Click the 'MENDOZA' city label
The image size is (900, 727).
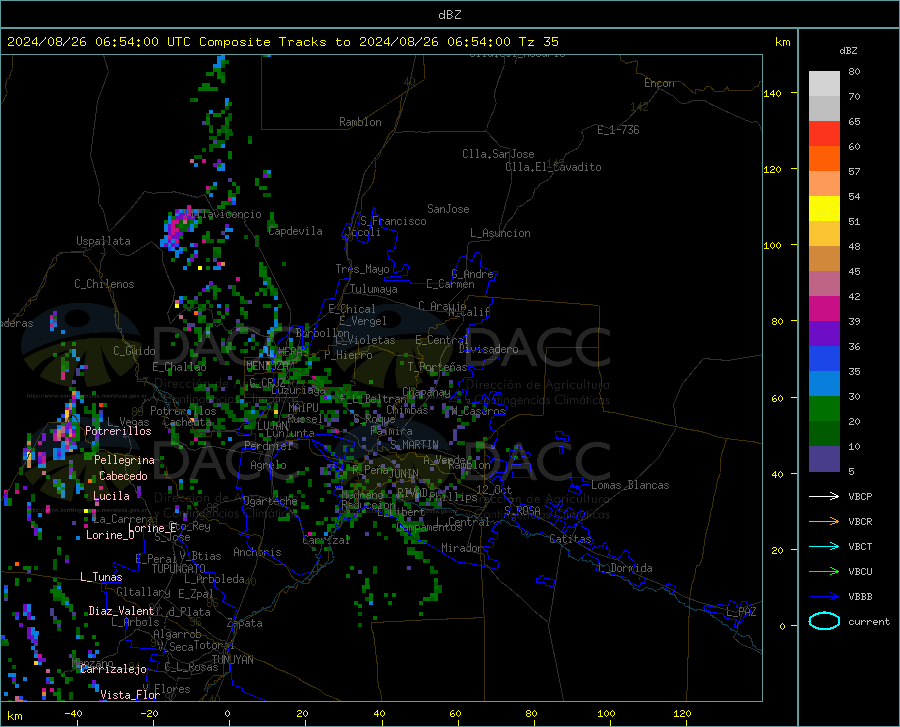point(267,366)
